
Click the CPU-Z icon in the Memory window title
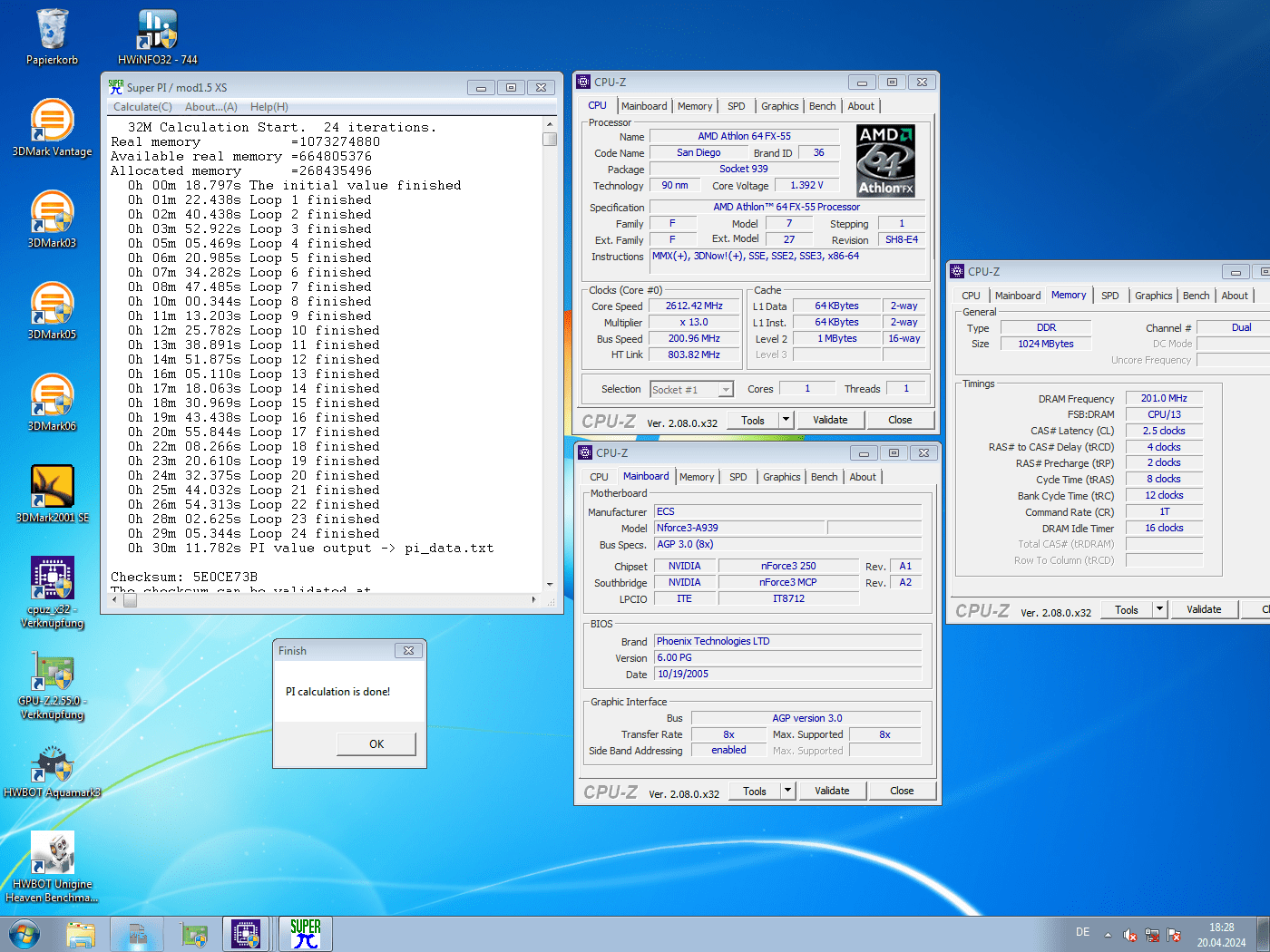click(957, 271)
